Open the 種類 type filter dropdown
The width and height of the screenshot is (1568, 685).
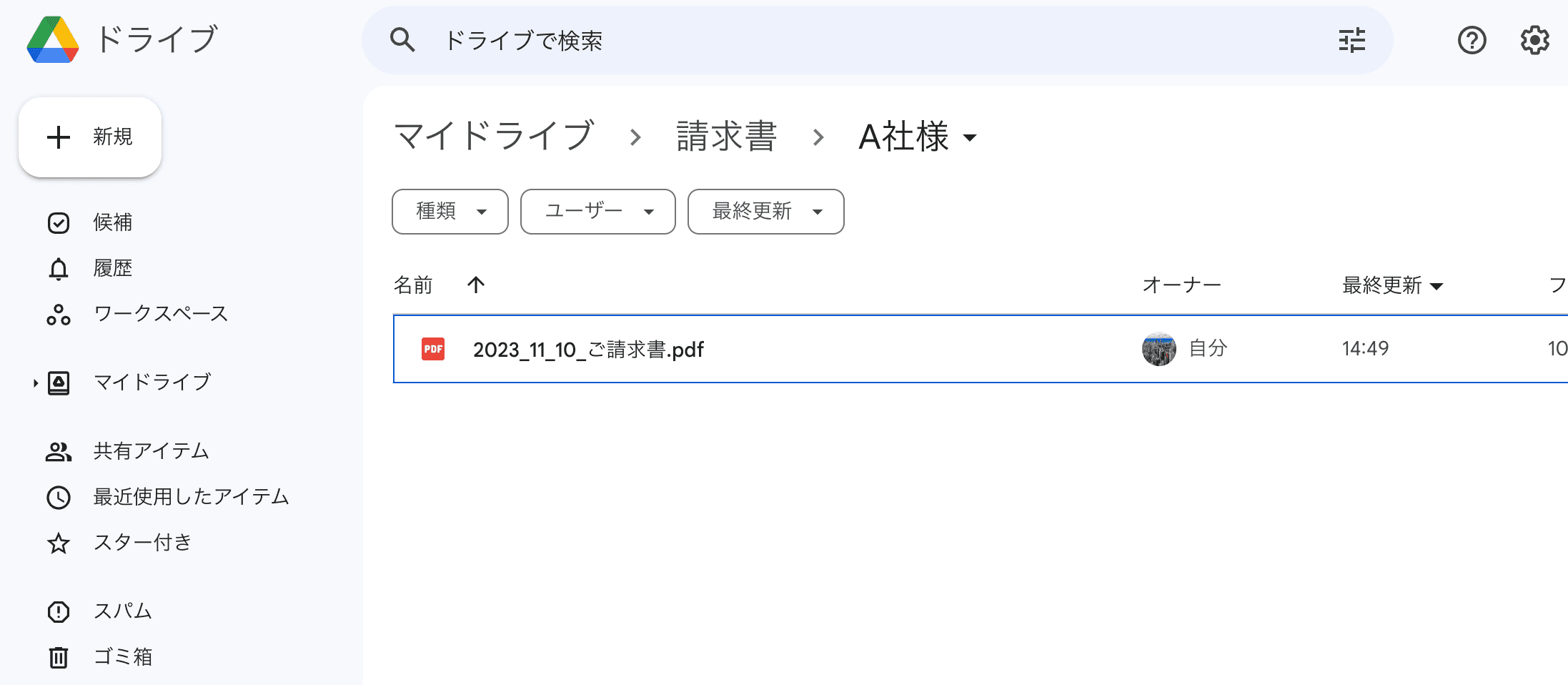pyautogui.click(x=450, y=212)
